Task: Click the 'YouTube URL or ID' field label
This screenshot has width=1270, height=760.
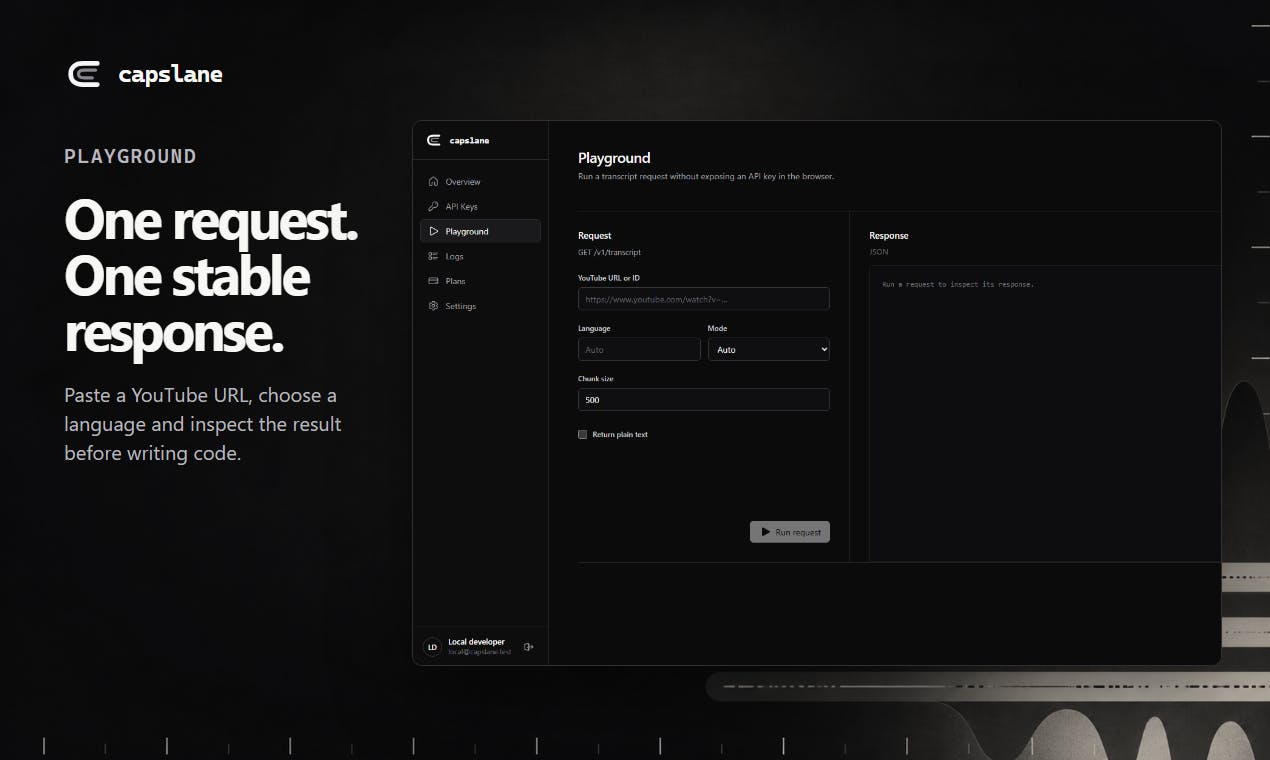Action: [609, 277]
